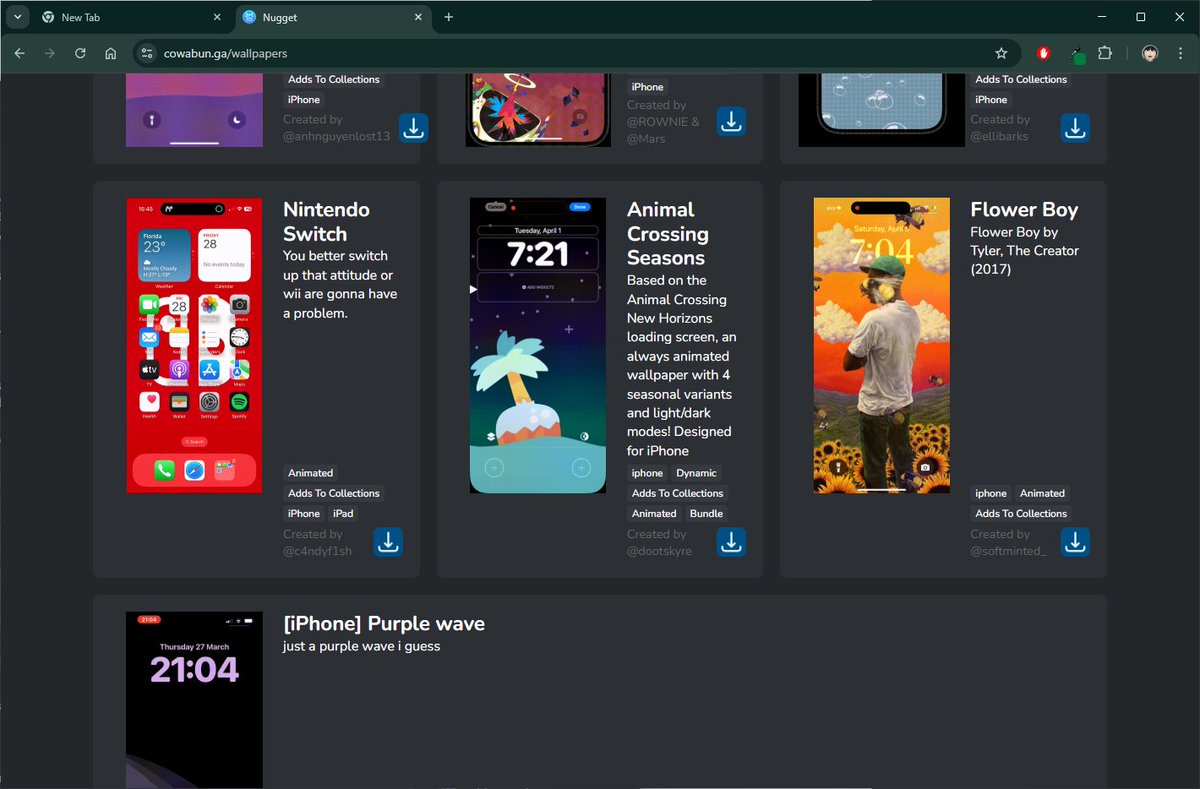Click iPhone tag above @ellibarks
Image resolution: width=1200 pixels, height=789 pixels.
click(x=991, y=99)
